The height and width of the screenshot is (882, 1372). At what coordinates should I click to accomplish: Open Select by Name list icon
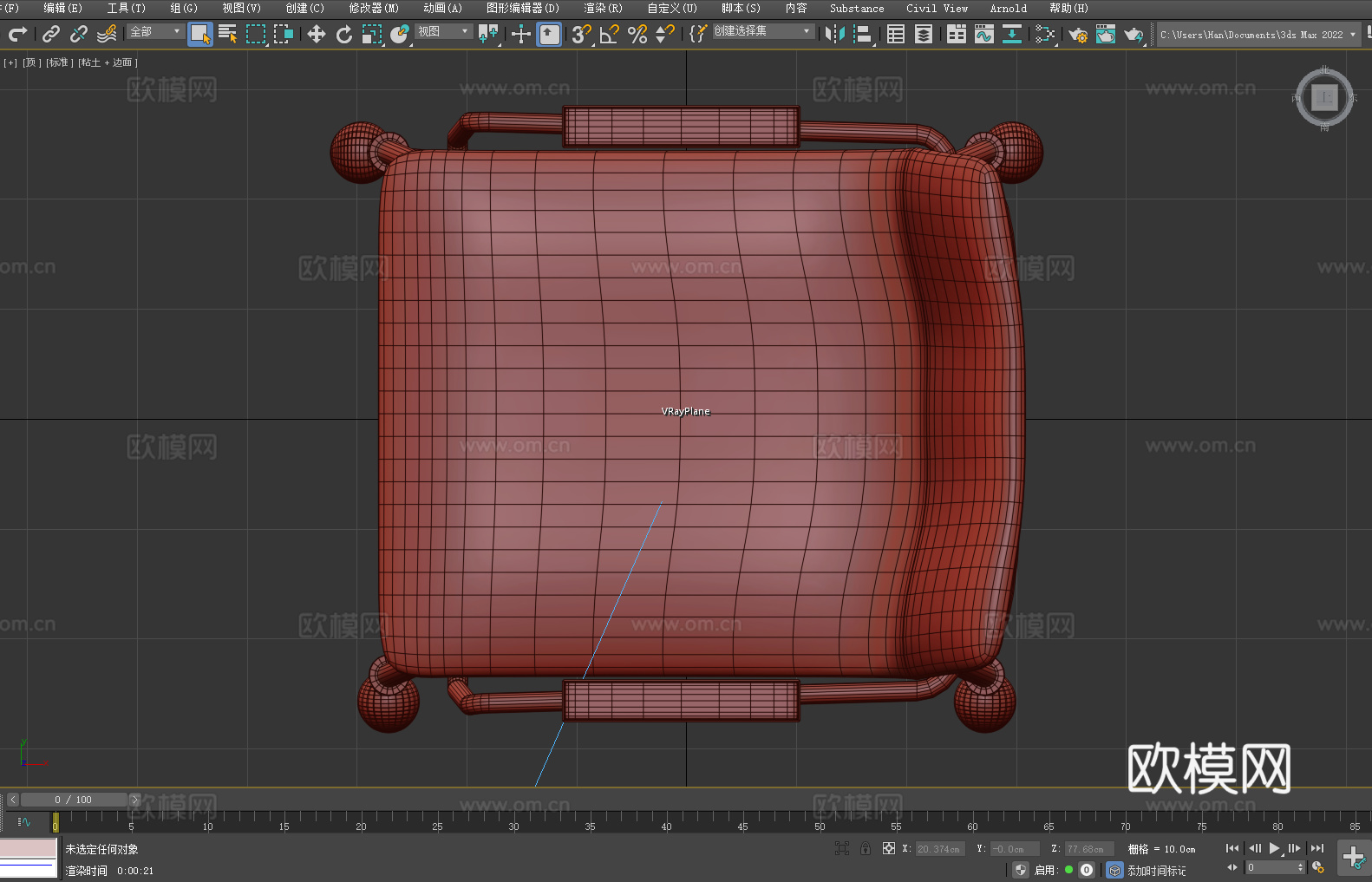pos(228,34)
